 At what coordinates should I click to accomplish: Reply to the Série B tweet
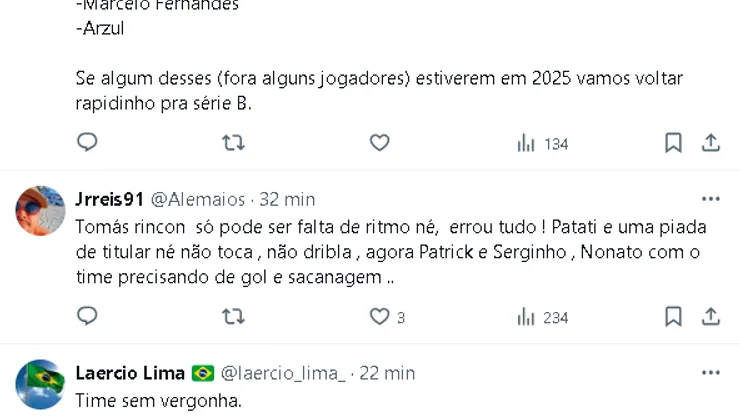coord(88,143)
